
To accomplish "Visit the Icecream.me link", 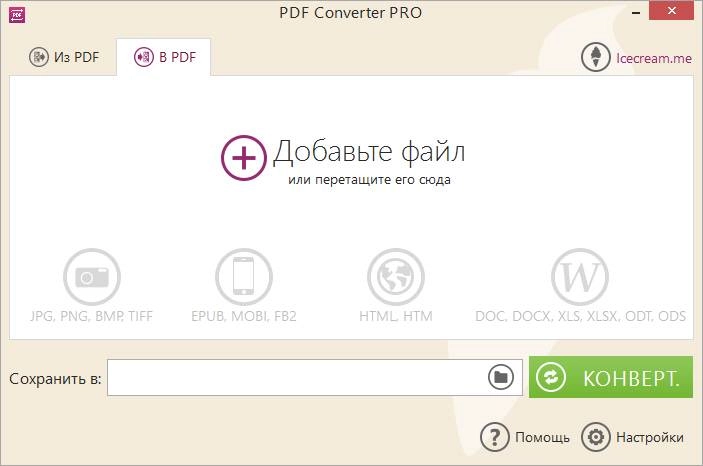I will (654, 58).
